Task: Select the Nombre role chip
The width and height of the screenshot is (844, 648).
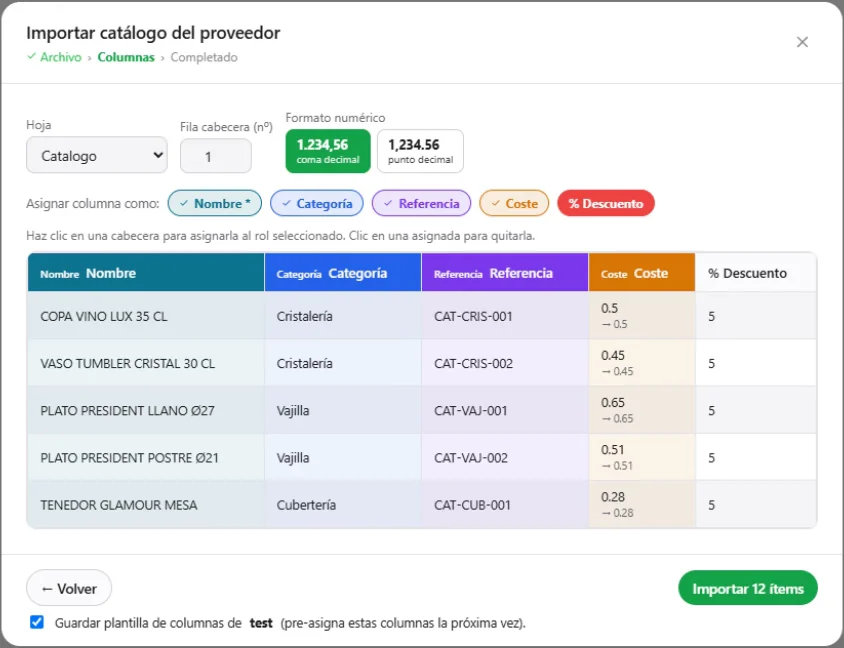Action: 215,203
